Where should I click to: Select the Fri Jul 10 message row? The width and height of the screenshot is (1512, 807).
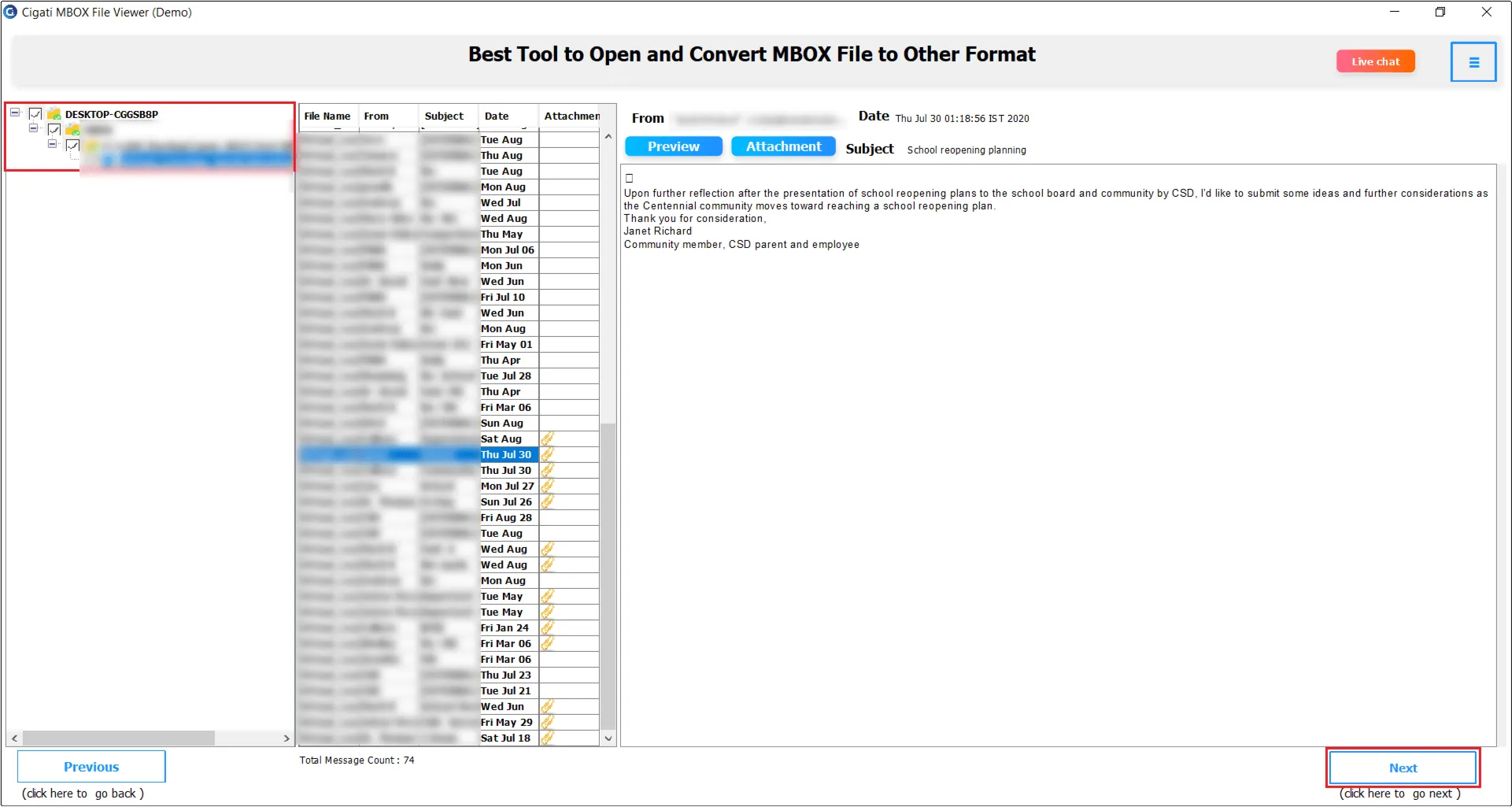coord(449,297)
